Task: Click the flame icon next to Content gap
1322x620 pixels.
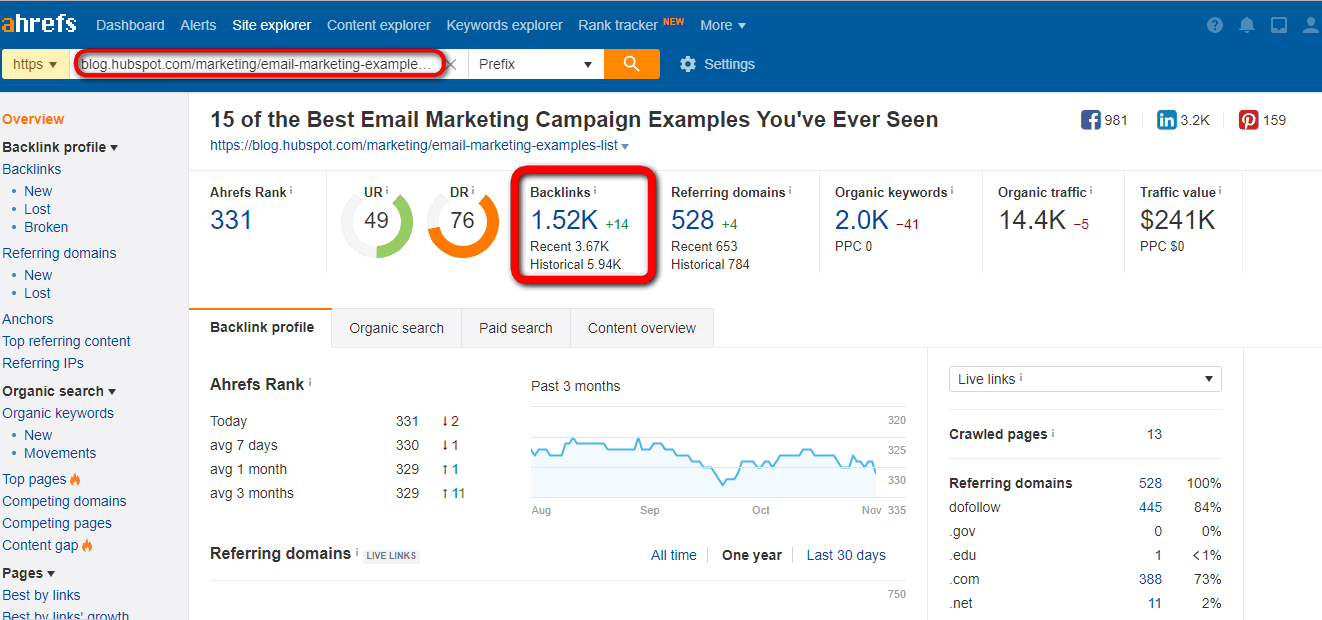Action: (x=87, y=545)
